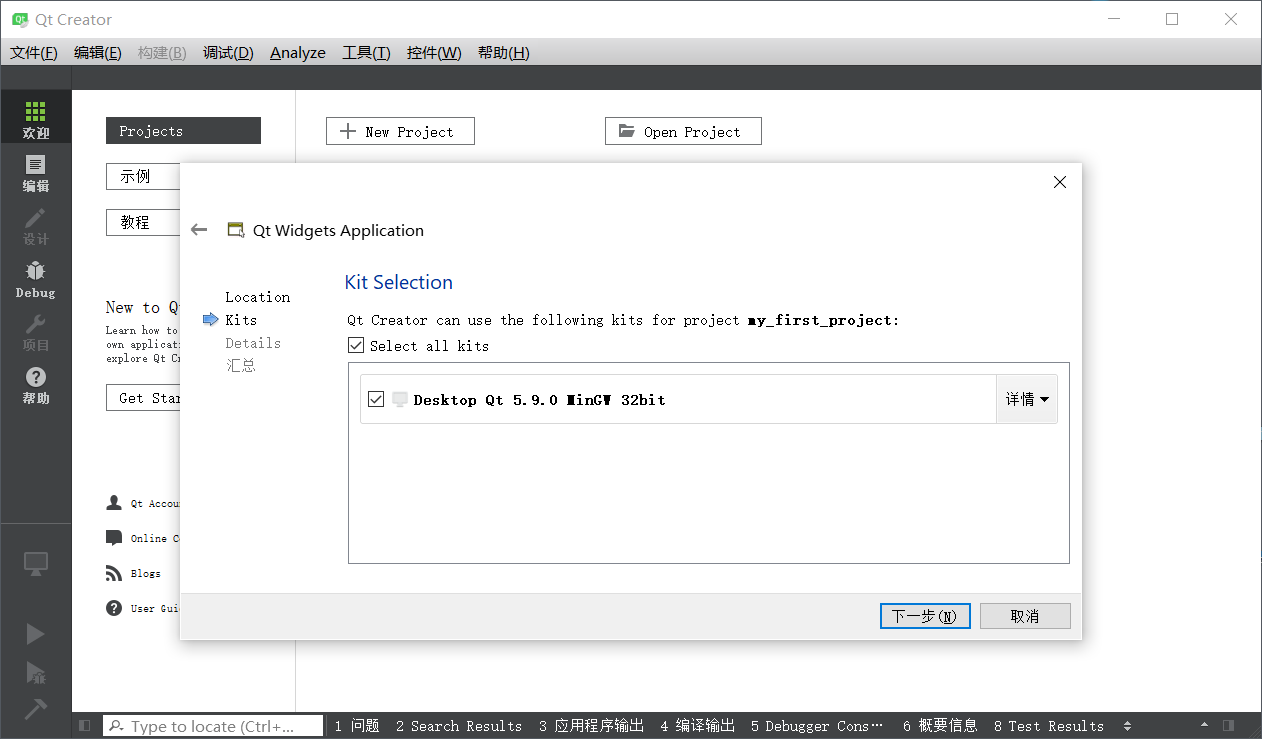Open Debug mode in the sidebar

[x=35, y=277]
